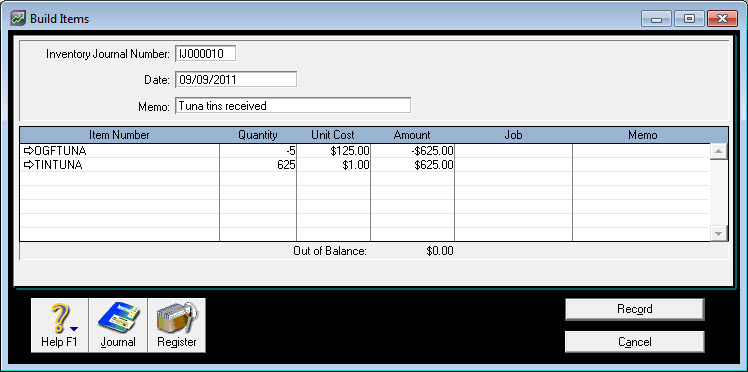Click the Build Items title bar icon
The image size is (748, 372).
(x=18, y=19)
